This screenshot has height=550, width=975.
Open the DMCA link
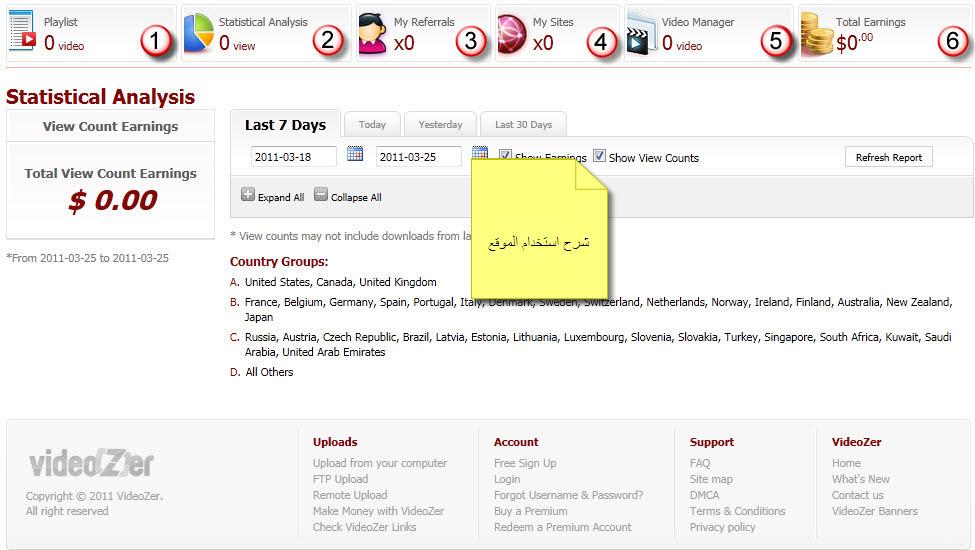(705, 495)
